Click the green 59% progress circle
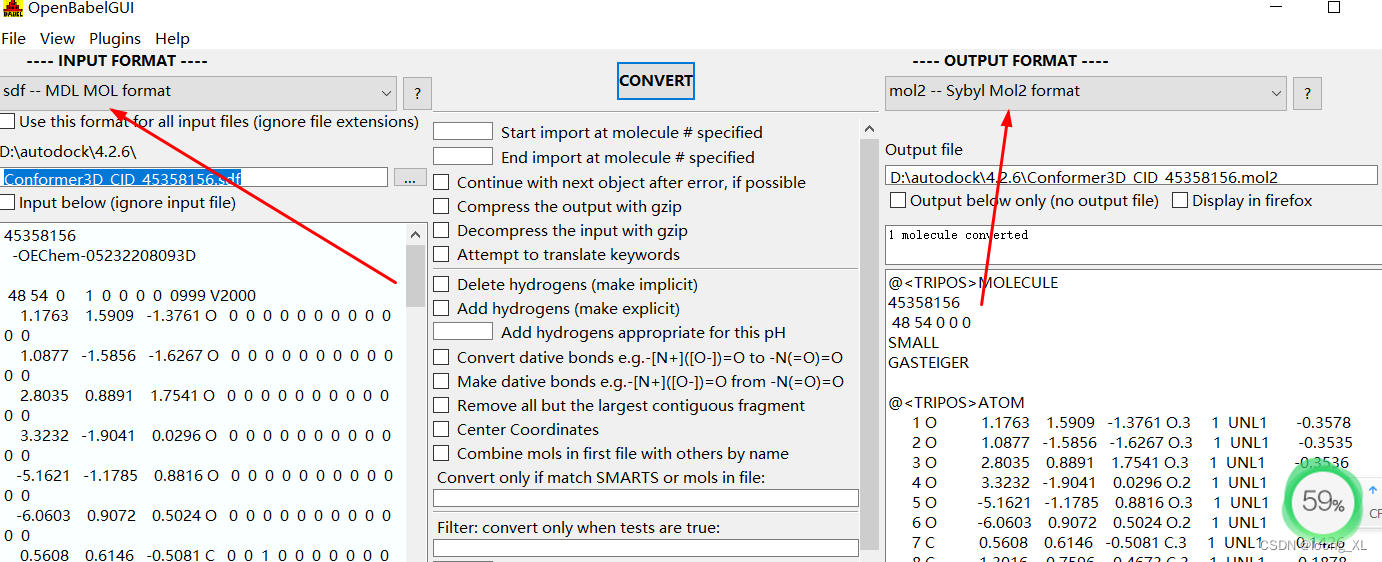 (x=1322, y=503)
